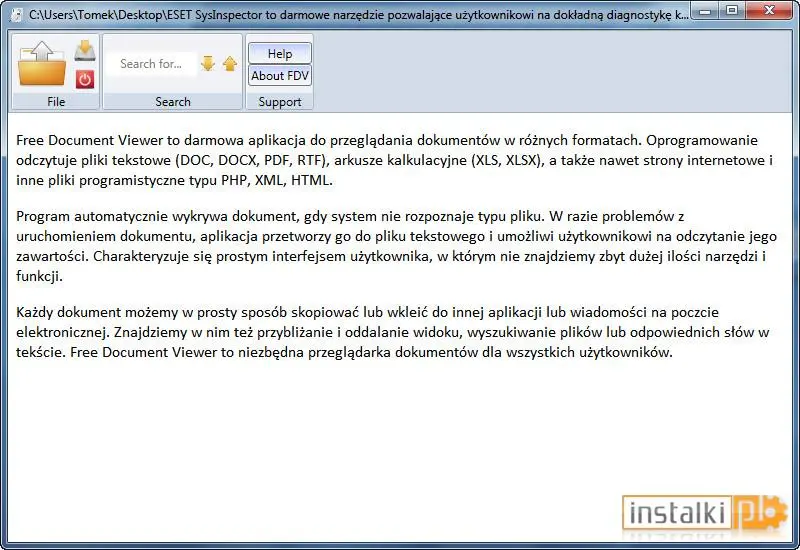
Task: Click the Support group label
Action: pyautogui.click(x=280, y=102)
